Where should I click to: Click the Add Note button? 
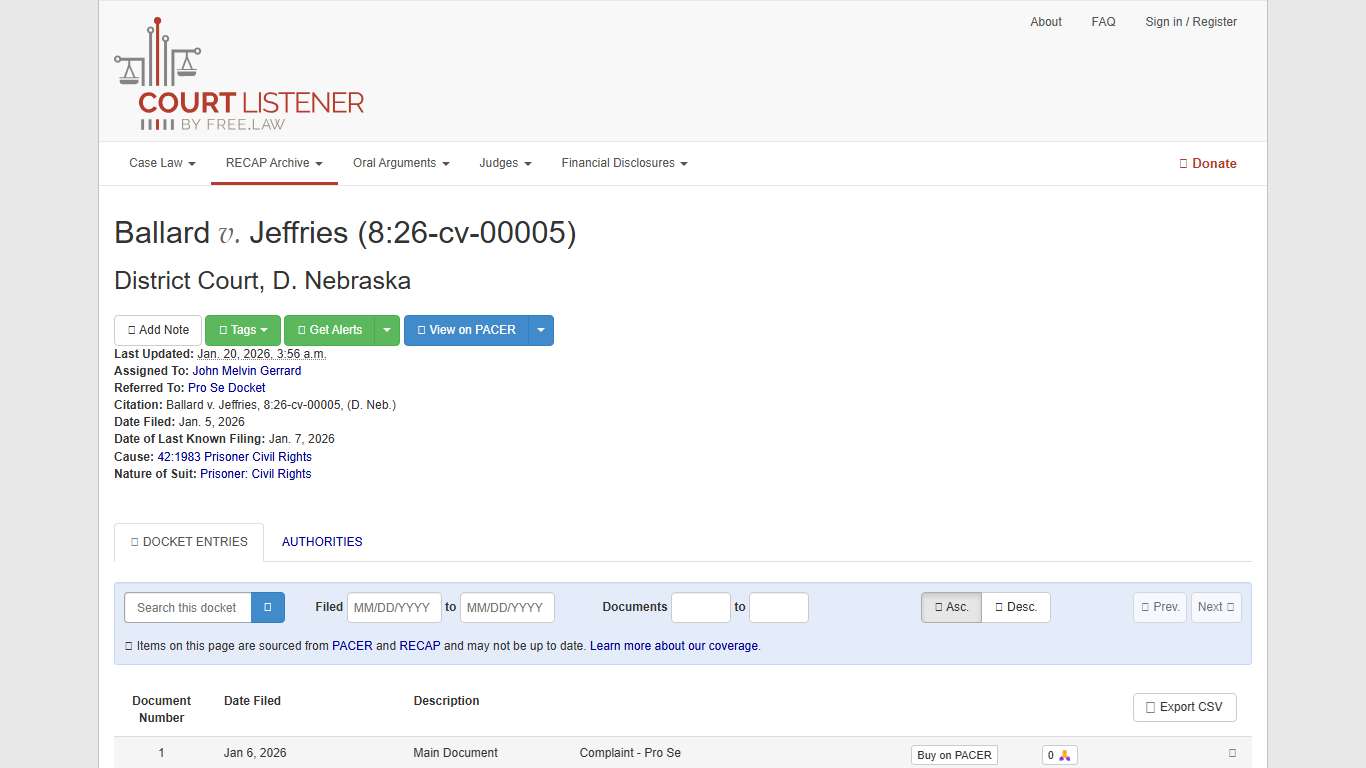(x=158, y=330)
